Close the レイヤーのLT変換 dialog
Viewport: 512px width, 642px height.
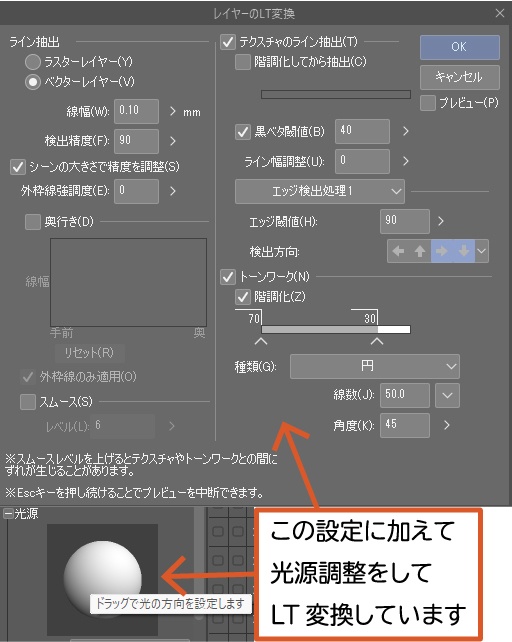click(500, 13)
